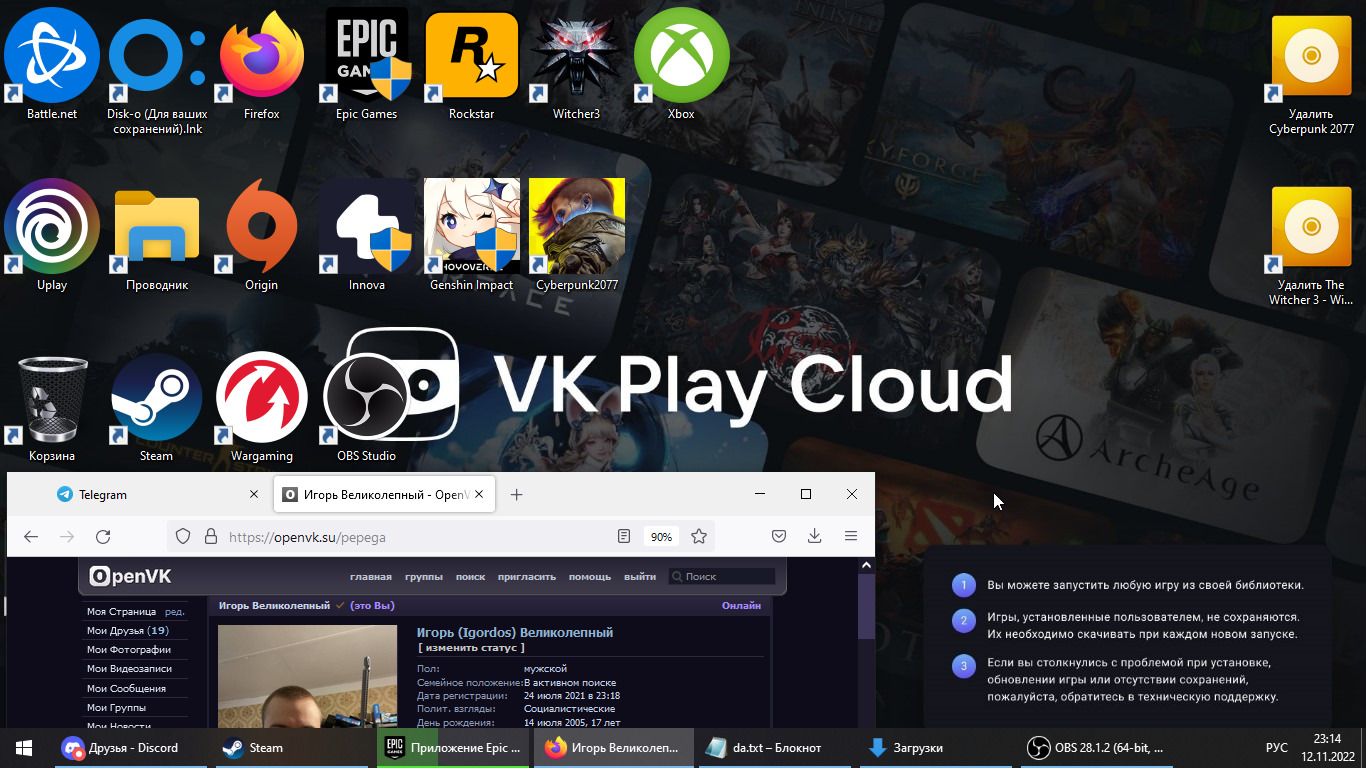
Task: Switch to OBS 28.1.2 in taskbar
Action: pos(1099,747)
